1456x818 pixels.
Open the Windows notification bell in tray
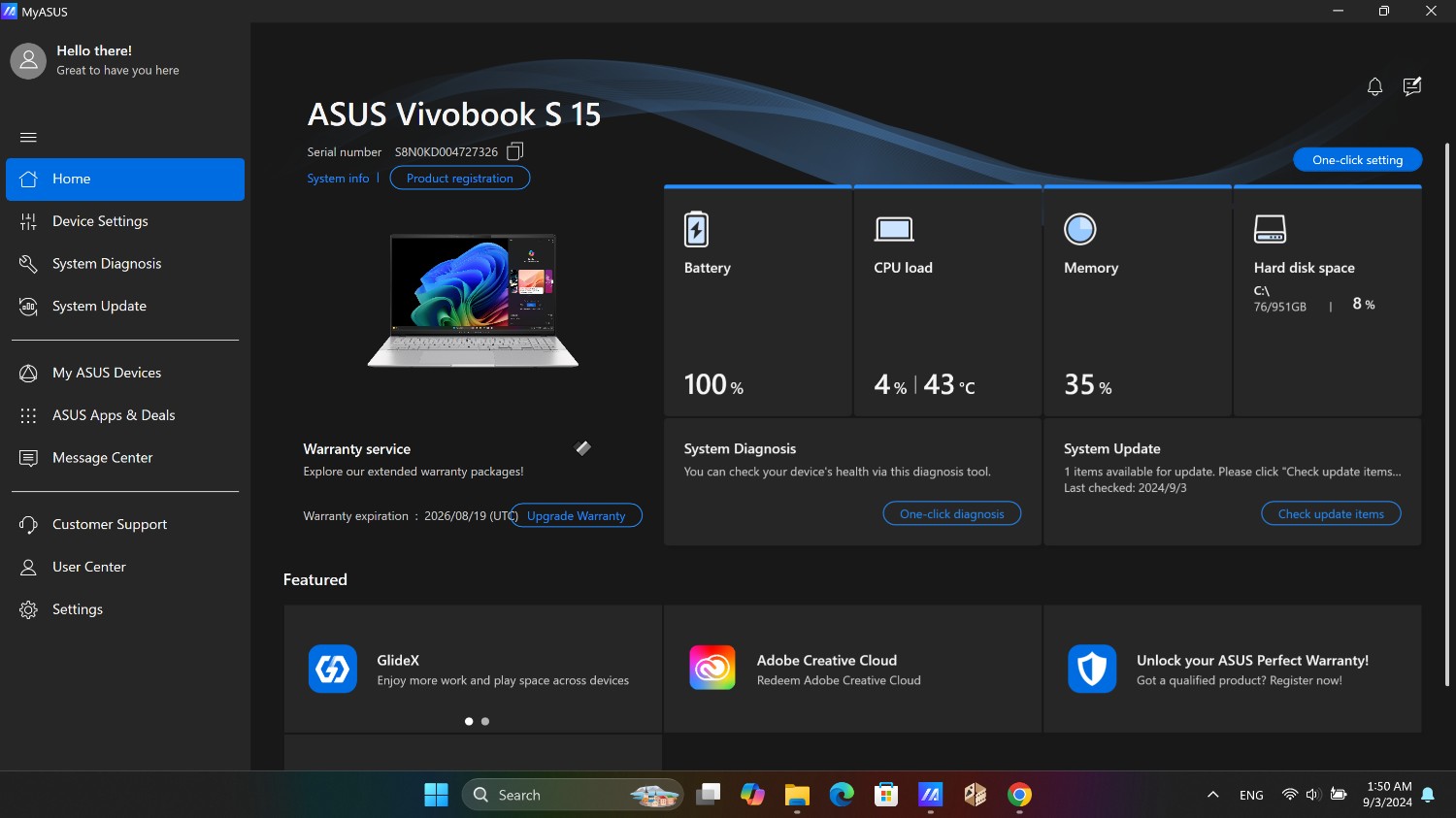click(1428, 795)
